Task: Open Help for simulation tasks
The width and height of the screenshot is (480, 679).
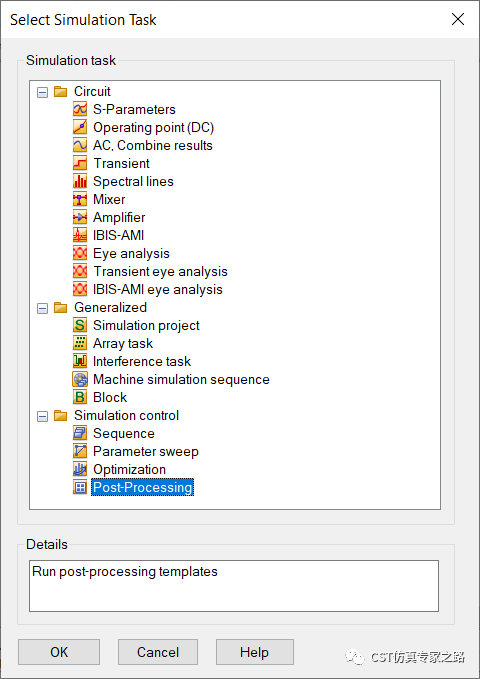Action: click(254, 652)
